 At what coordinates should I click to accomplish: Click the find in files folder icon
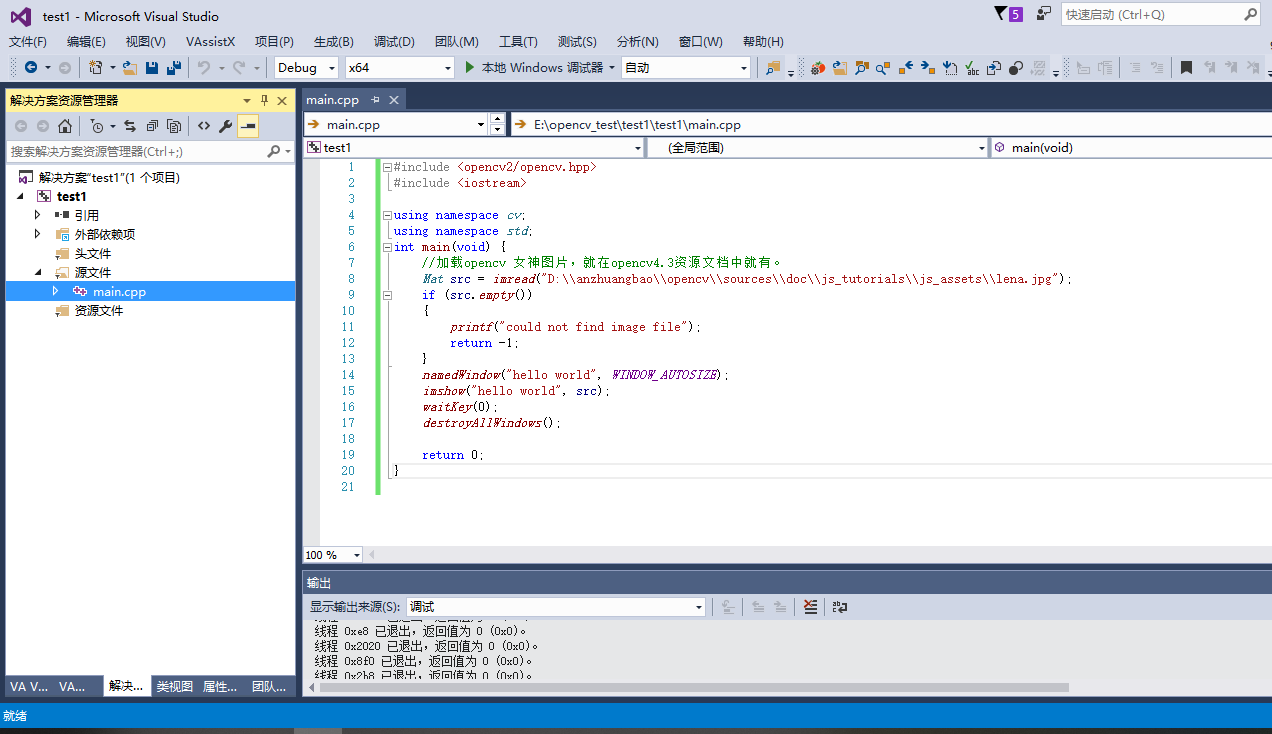[x=773, y=68]
